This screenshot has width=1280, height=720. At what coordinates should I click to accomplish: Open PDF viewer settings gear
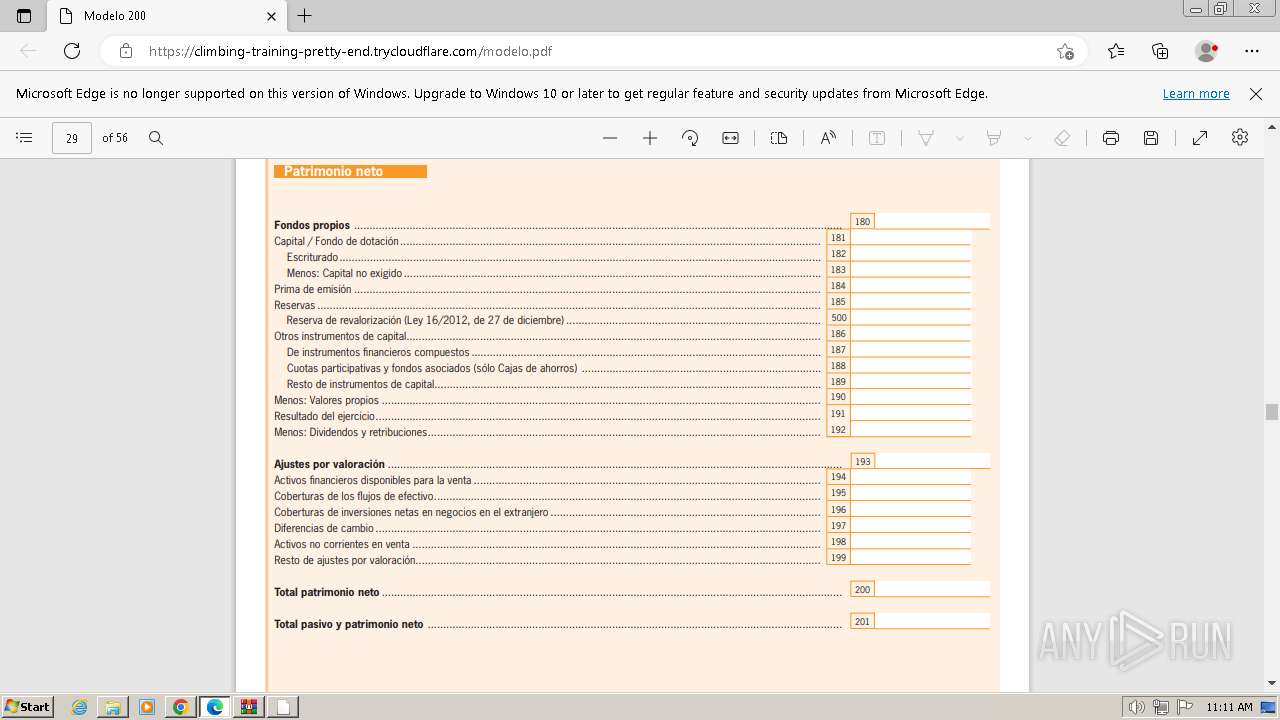pyautogui.click(x=1240, y=138)
